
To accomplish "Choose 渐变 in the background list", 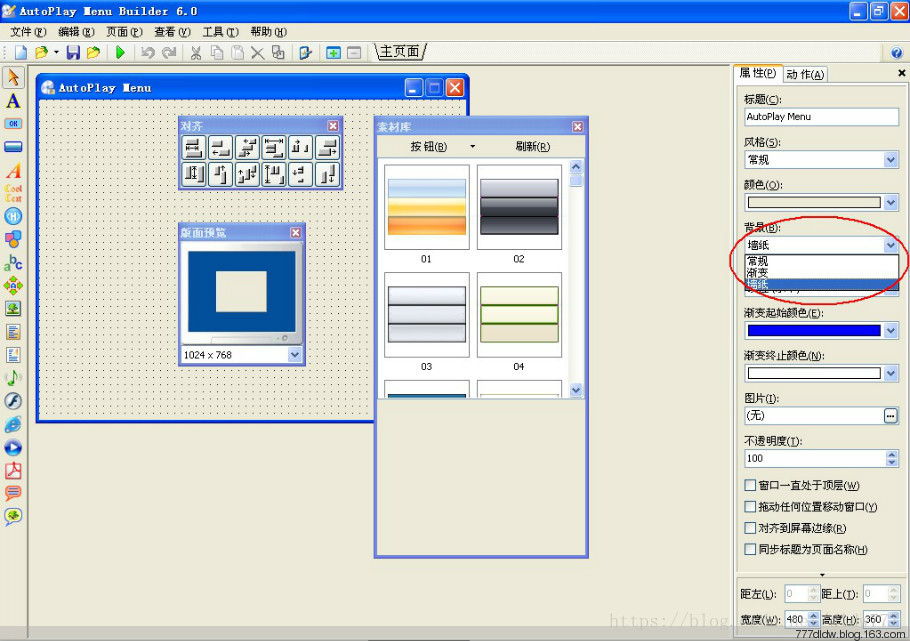I will [821, 273].
